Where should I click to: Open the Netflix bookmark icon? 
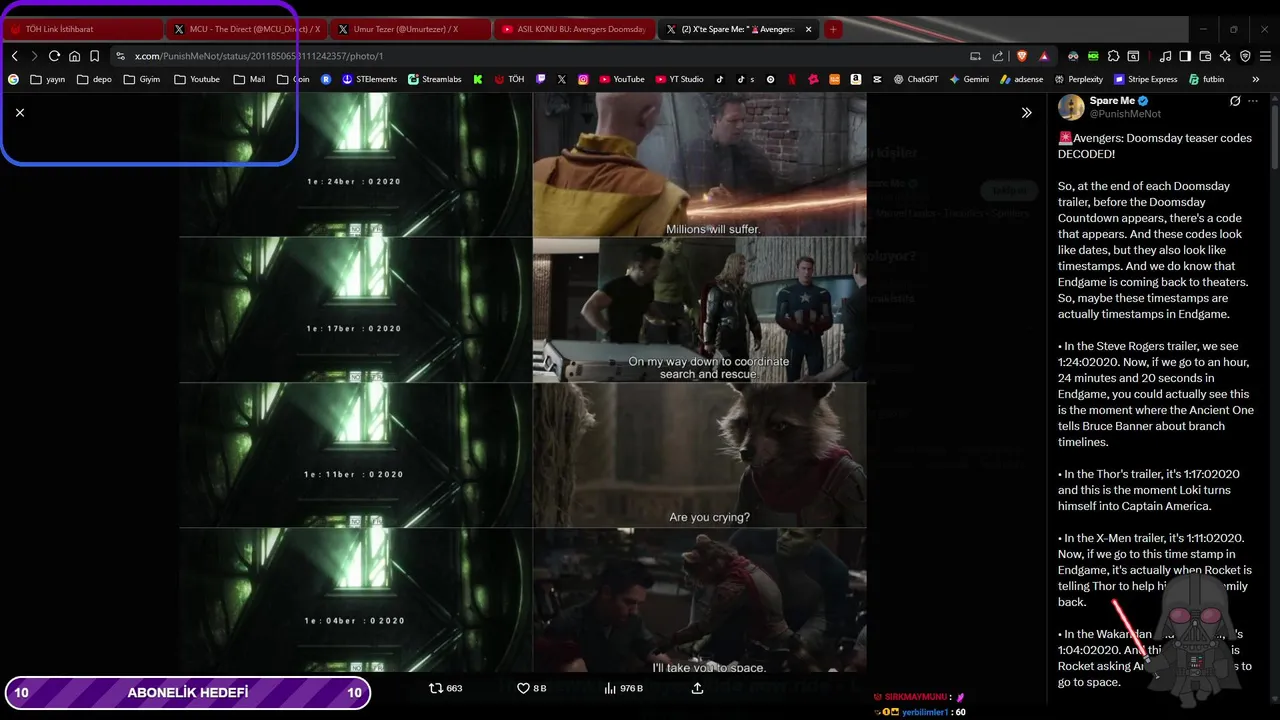click(x=792, y=79)
